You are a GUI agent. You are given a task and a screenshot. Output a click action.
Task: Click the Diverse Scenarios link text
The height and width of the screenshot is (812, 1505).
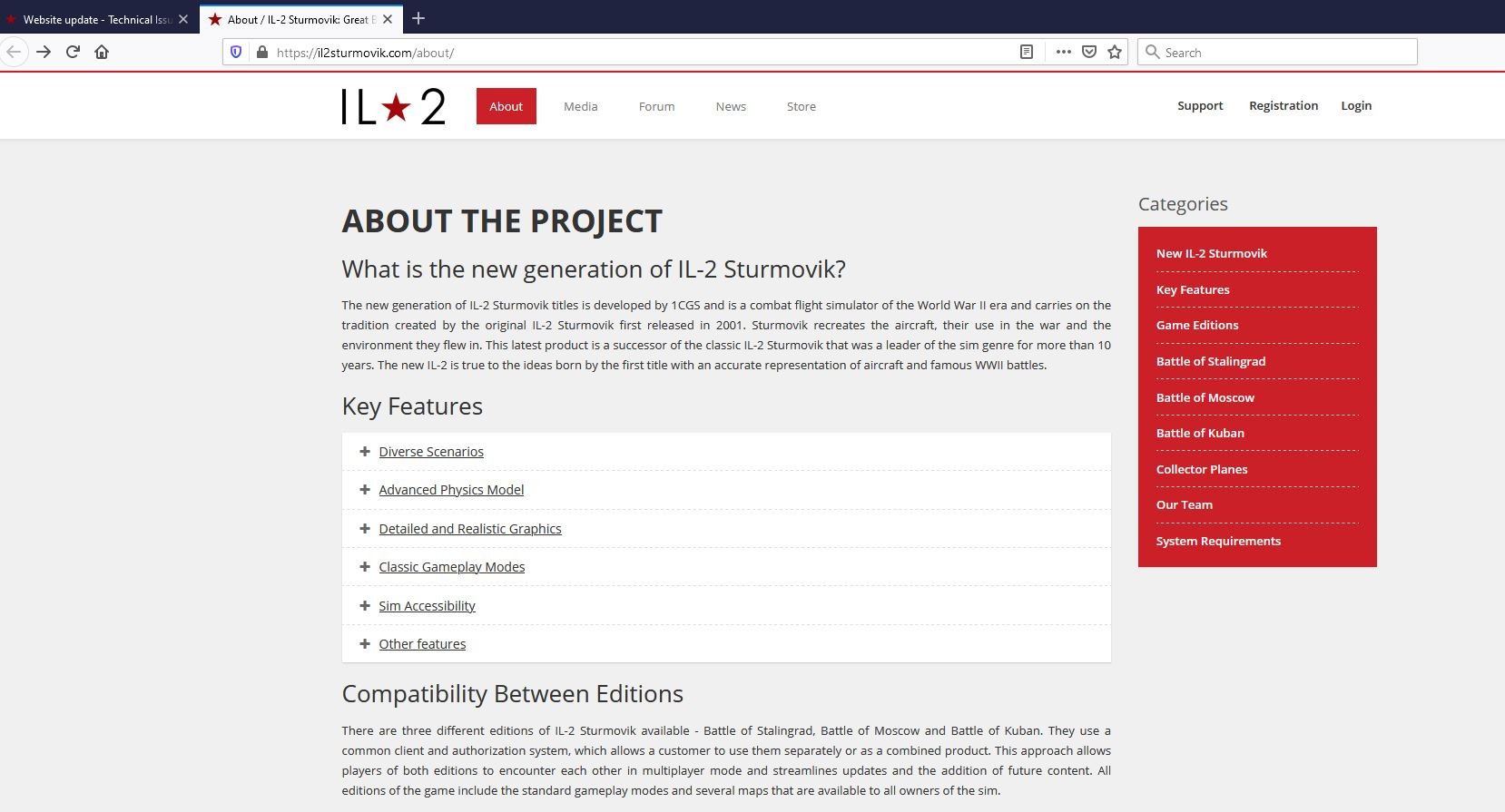click(x=431, y=452)
